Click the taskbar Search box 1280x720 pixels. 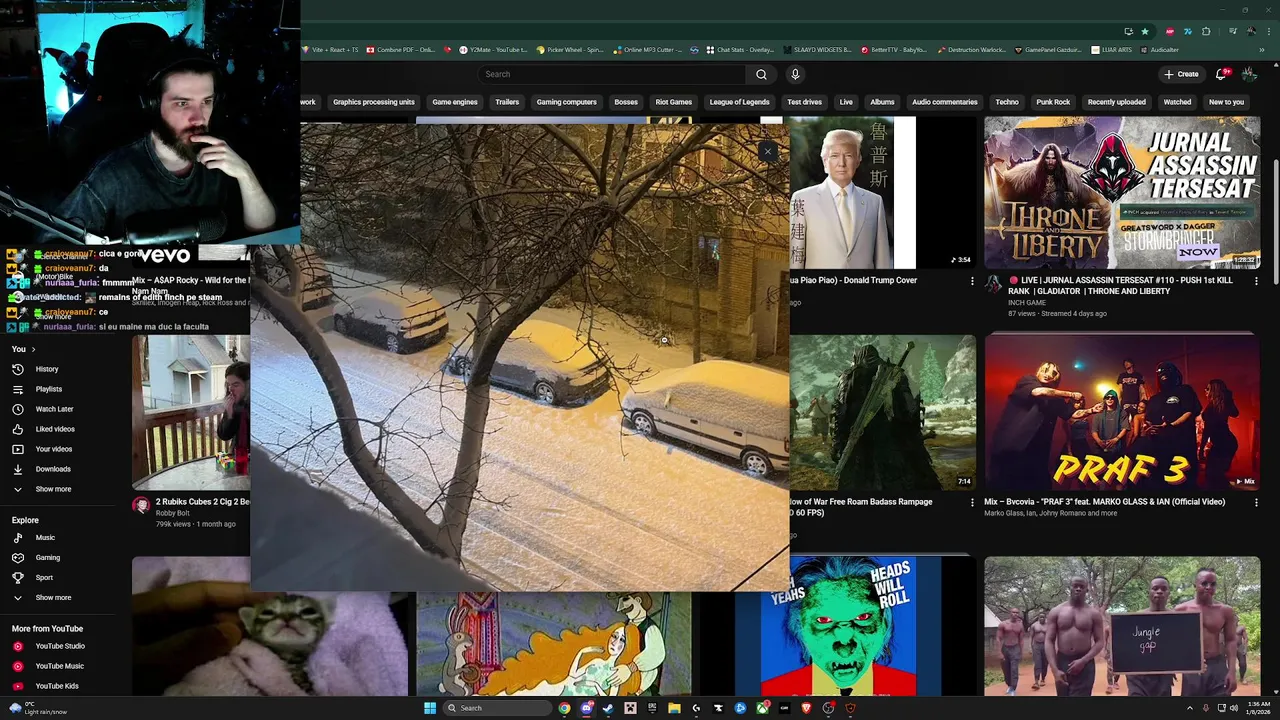(497, 708)
